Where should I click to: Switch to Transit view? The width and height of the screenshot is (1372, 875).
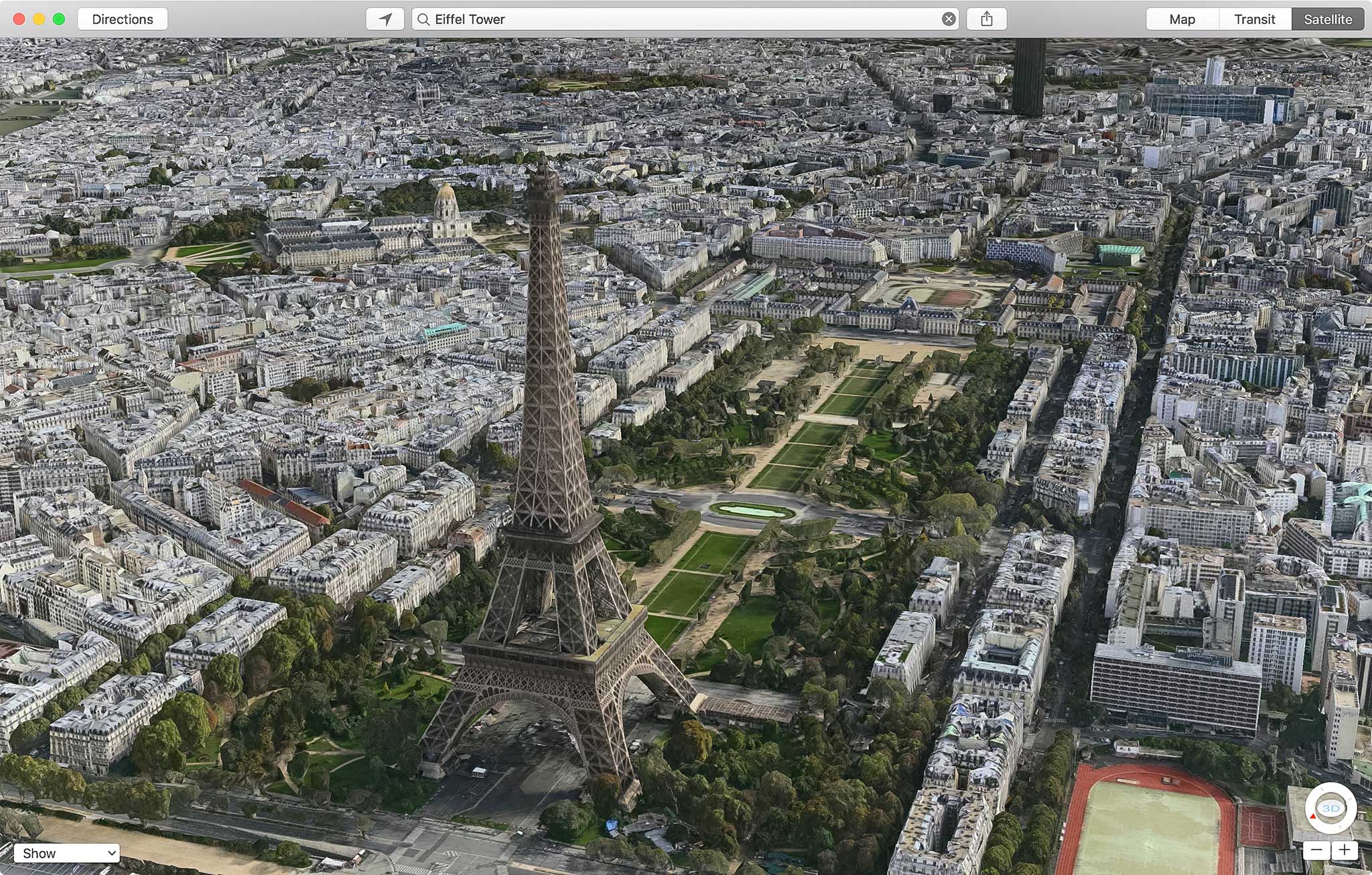point(1254,19)
